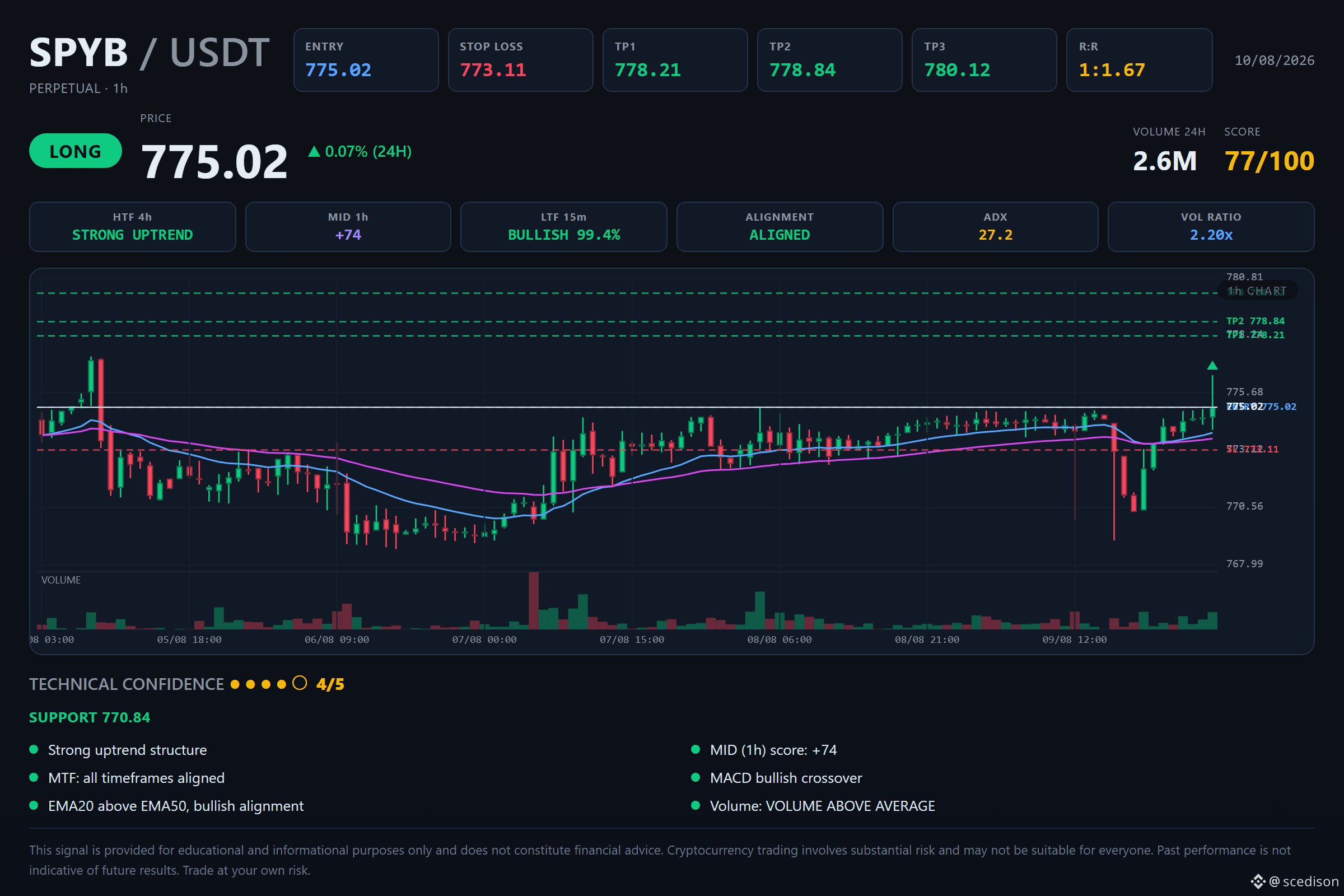
Task: Click the 05/08 18:00 time axis label
Action: click(189, 640)
